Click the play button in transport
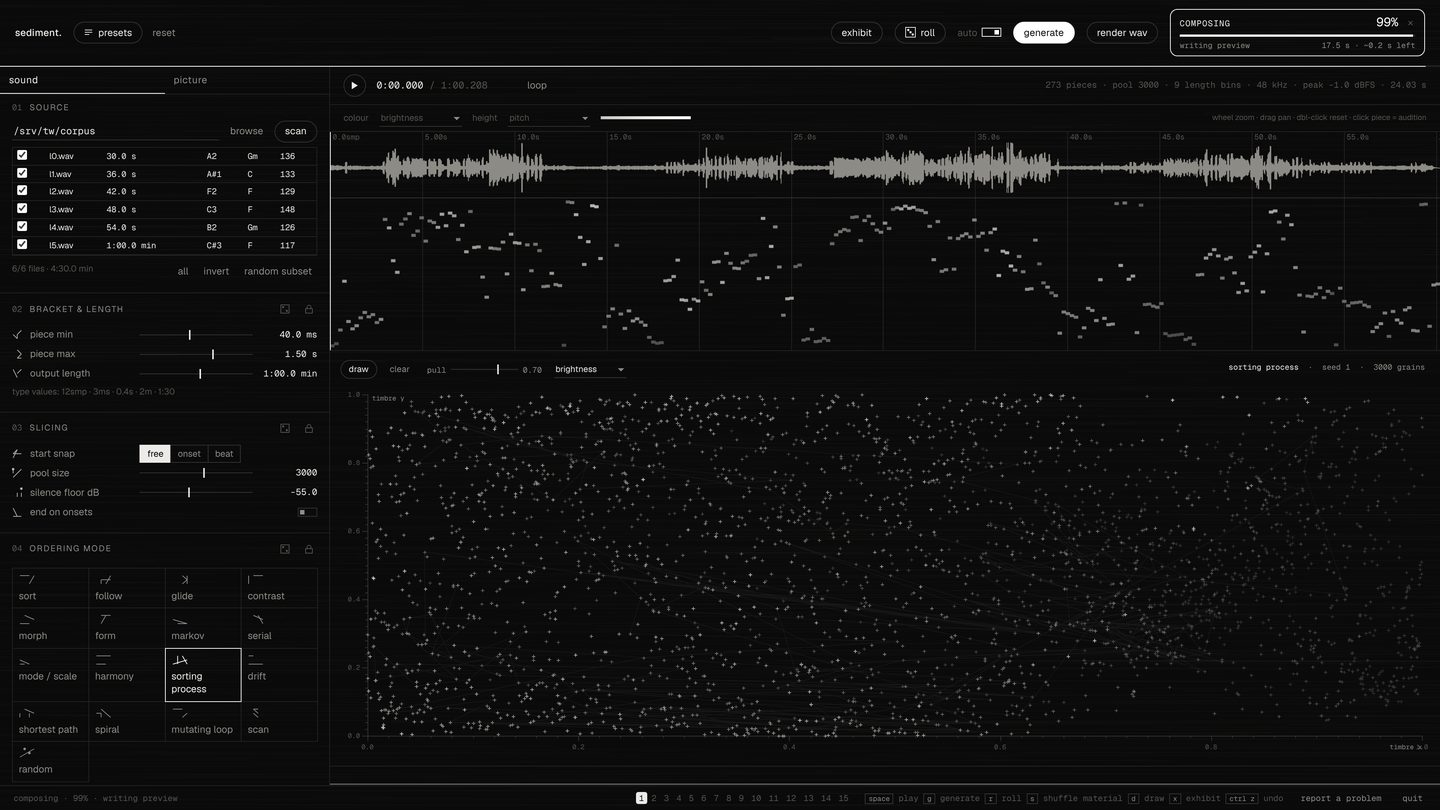Image resolution: width=1440 pixels, height=810 pixels. pyautogui.click(x=354, y=85)
